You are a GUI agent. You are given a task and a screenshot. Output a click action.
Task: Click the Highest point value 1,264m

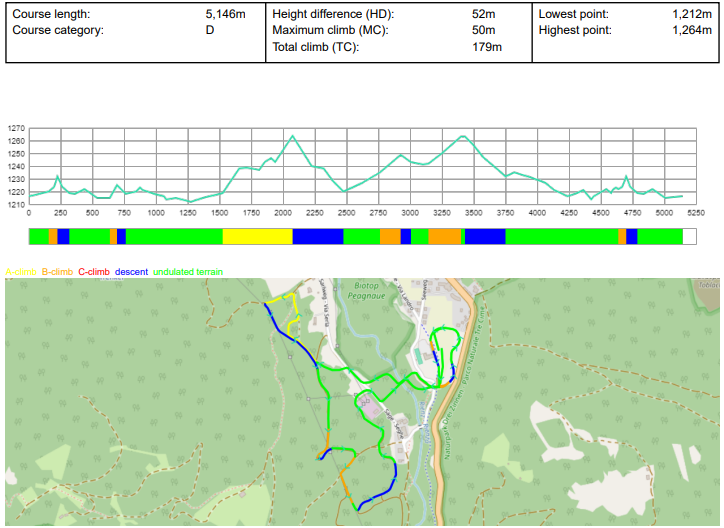[694, 30]
